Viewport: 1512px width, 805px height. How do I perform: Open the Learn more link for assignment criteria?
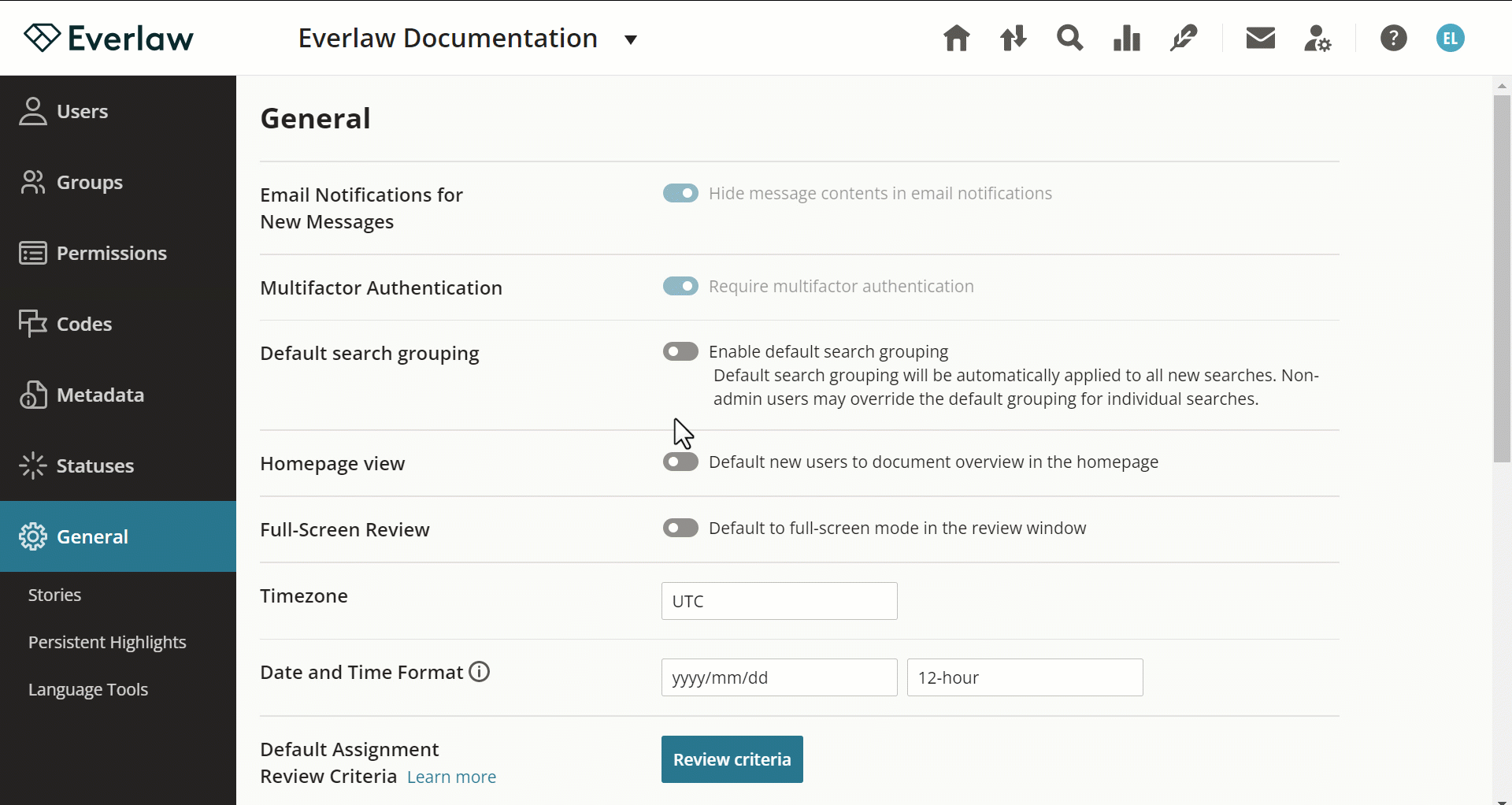451,776
